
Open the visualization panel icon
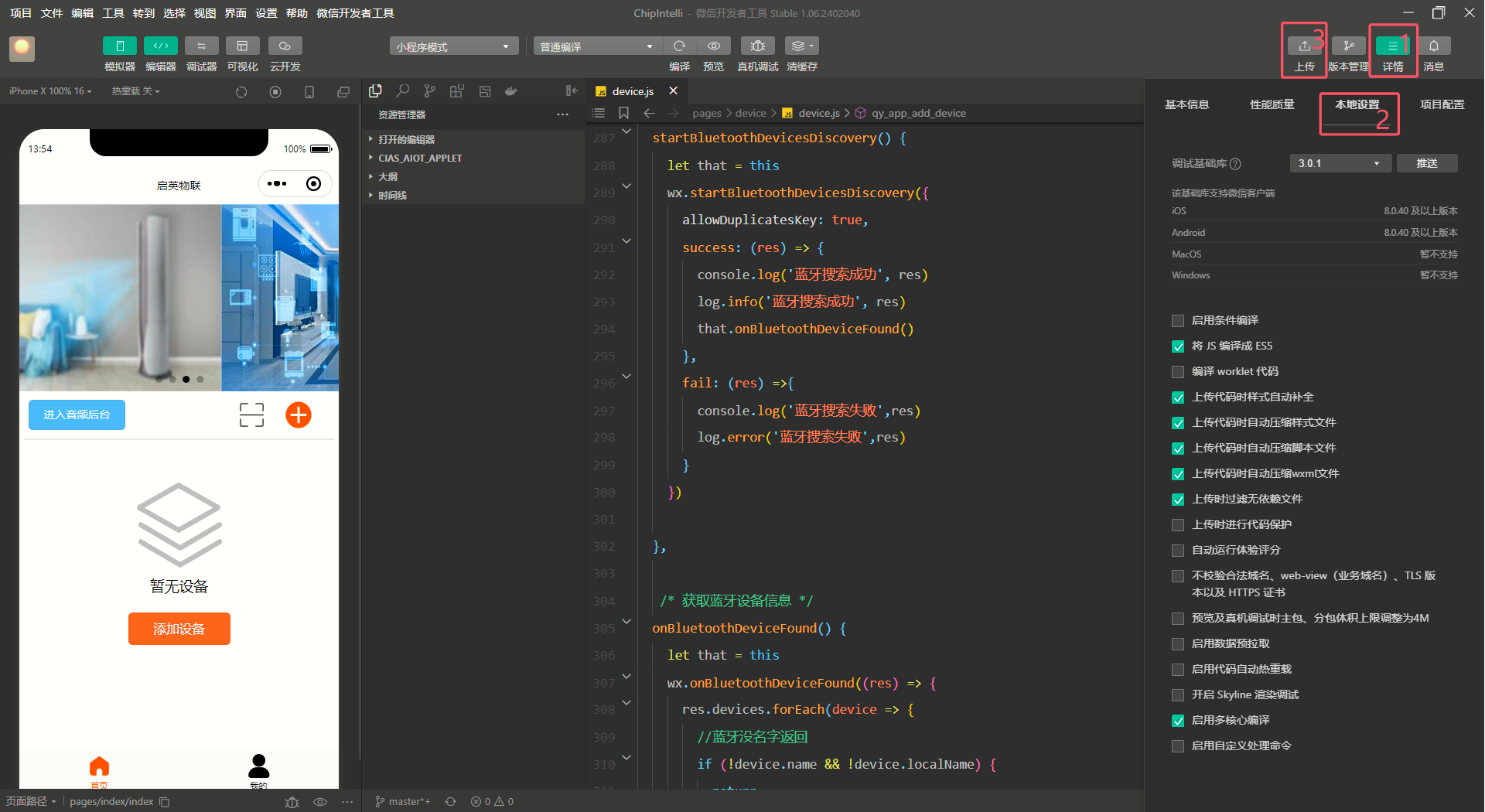click(242, 46)
